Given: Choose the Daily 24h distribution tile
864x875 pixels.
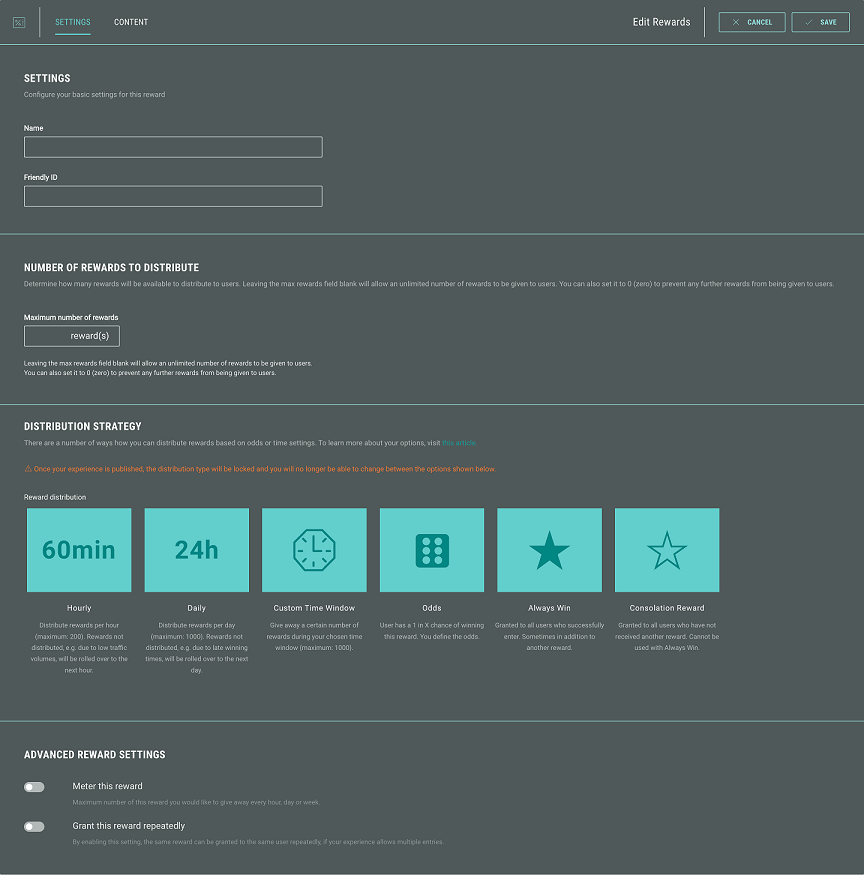Looking at the screenshot, I should pos(196,550).
